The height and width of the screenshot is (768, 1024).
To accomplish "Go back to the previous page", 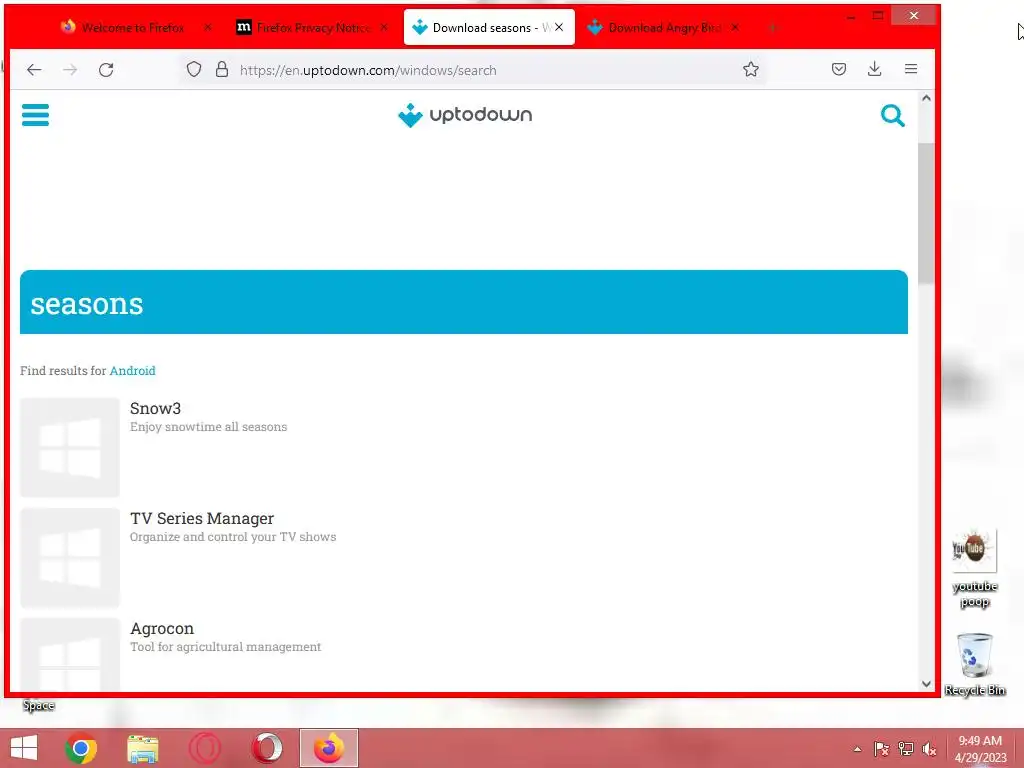I will [x=34, y=70].
